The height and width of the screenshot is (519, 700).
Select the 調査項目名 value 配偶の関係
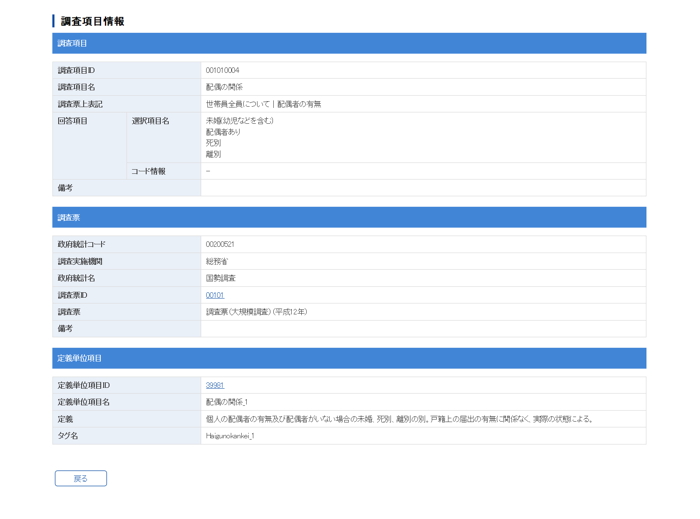tap(224, 87)
